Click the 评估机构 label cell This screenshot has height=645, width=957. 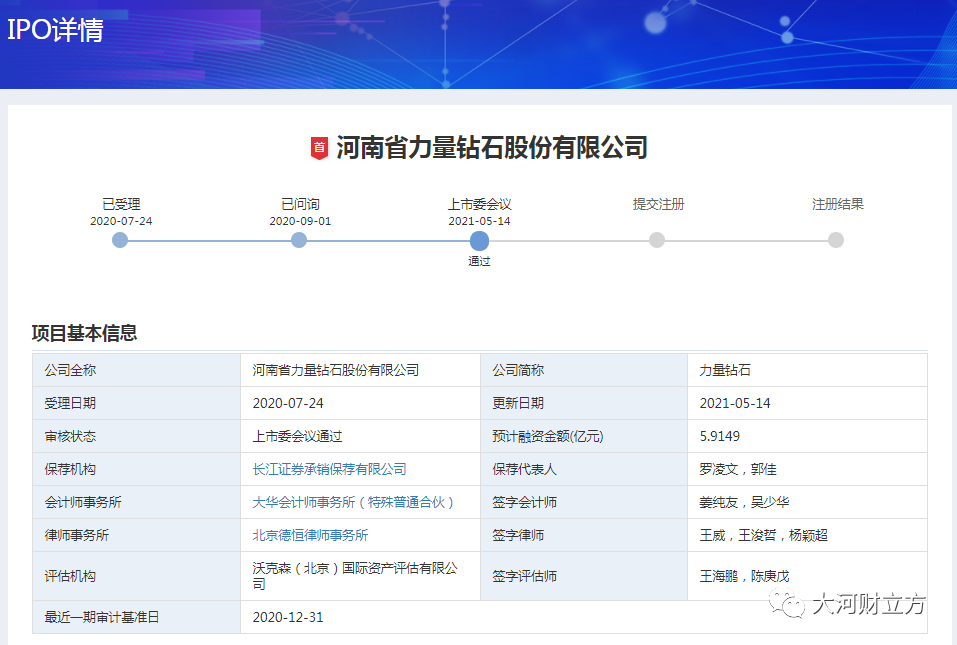tap(137, 576)
